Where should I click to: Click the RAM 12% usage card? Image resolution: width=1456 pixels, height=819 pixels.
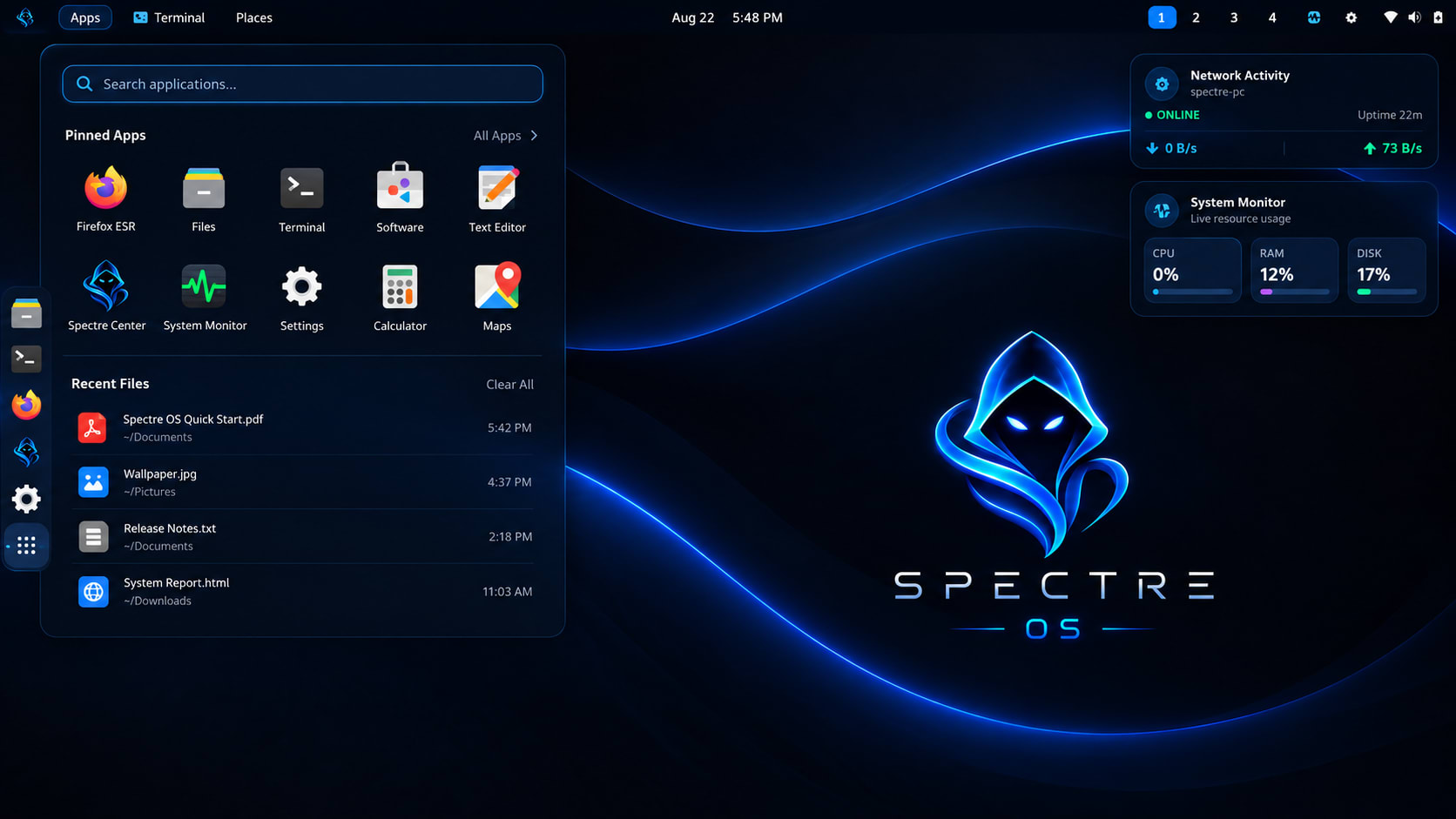click(1294, 271)
